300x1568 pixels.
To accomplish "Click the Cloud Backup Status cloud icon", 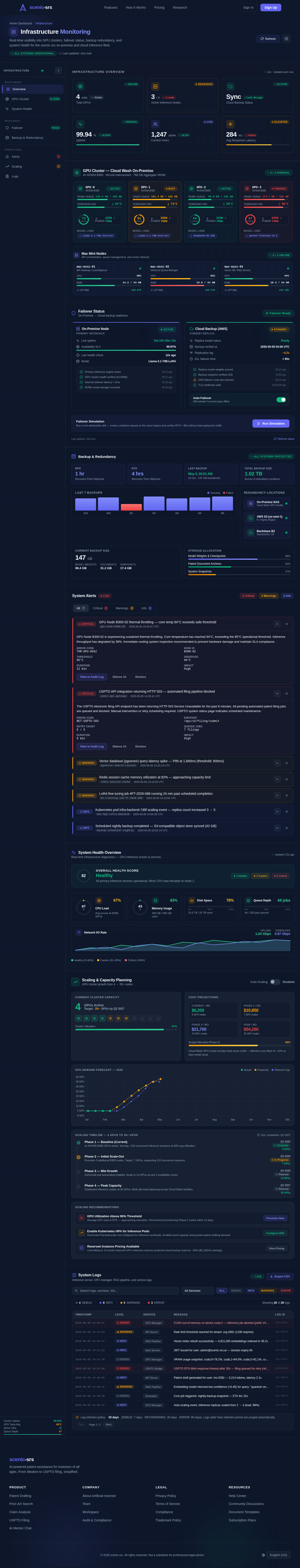I will coord(230,87).
